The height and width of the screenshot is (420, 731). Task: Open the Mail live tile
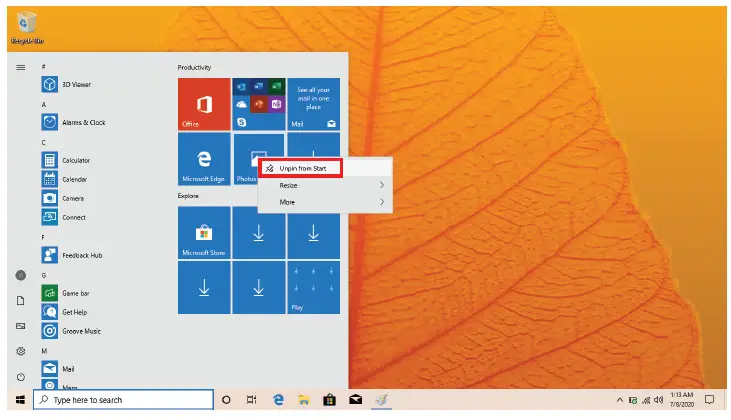coord(314,104)
